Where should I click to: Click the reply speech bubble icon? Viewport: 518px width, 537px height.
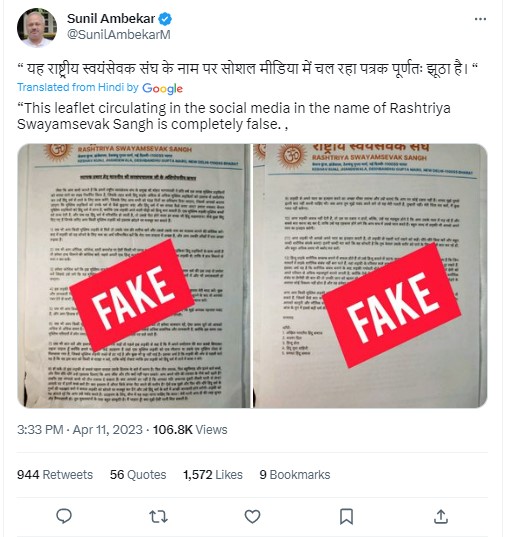64,516
